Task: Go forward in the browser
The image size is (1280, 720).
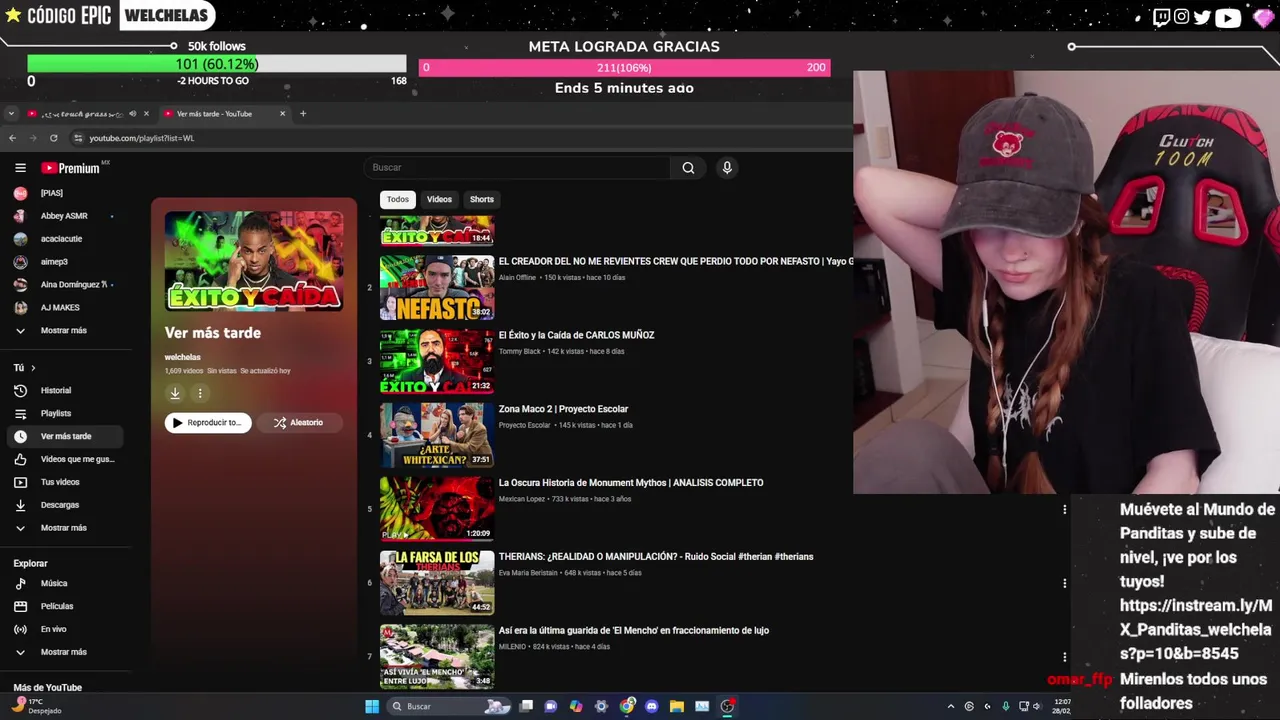Action: pos(32,138)
